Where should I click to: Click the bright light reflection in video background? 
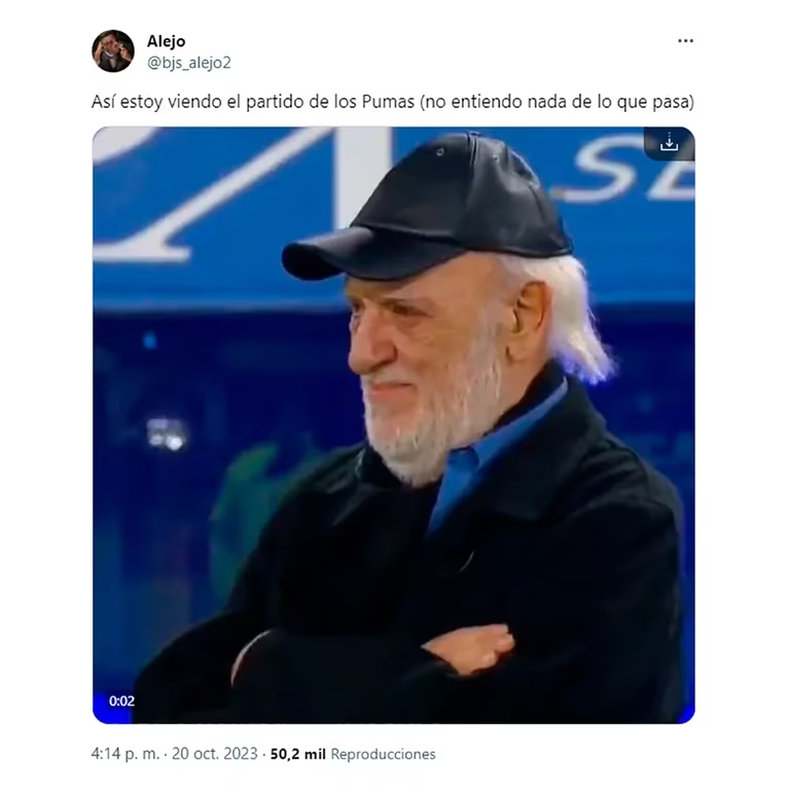(167, 434)
